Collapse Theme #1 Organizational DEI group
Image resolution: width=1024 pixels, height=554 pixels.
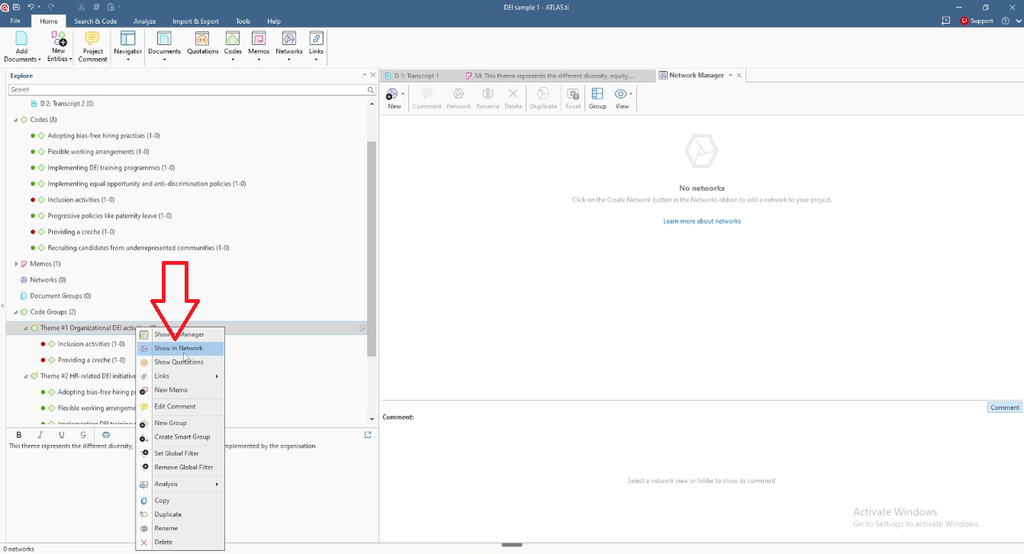(26, 328)
